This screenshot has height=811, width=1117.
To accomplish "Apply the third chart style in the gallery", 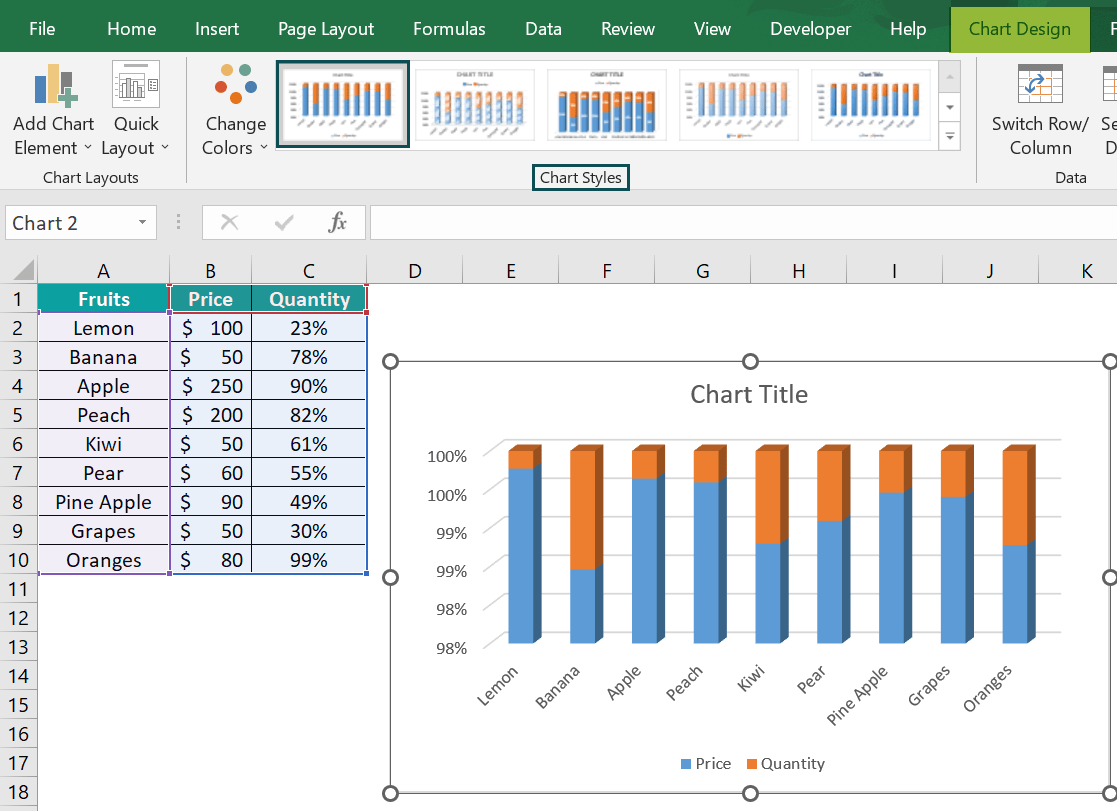I will click(x=606, y=103).
